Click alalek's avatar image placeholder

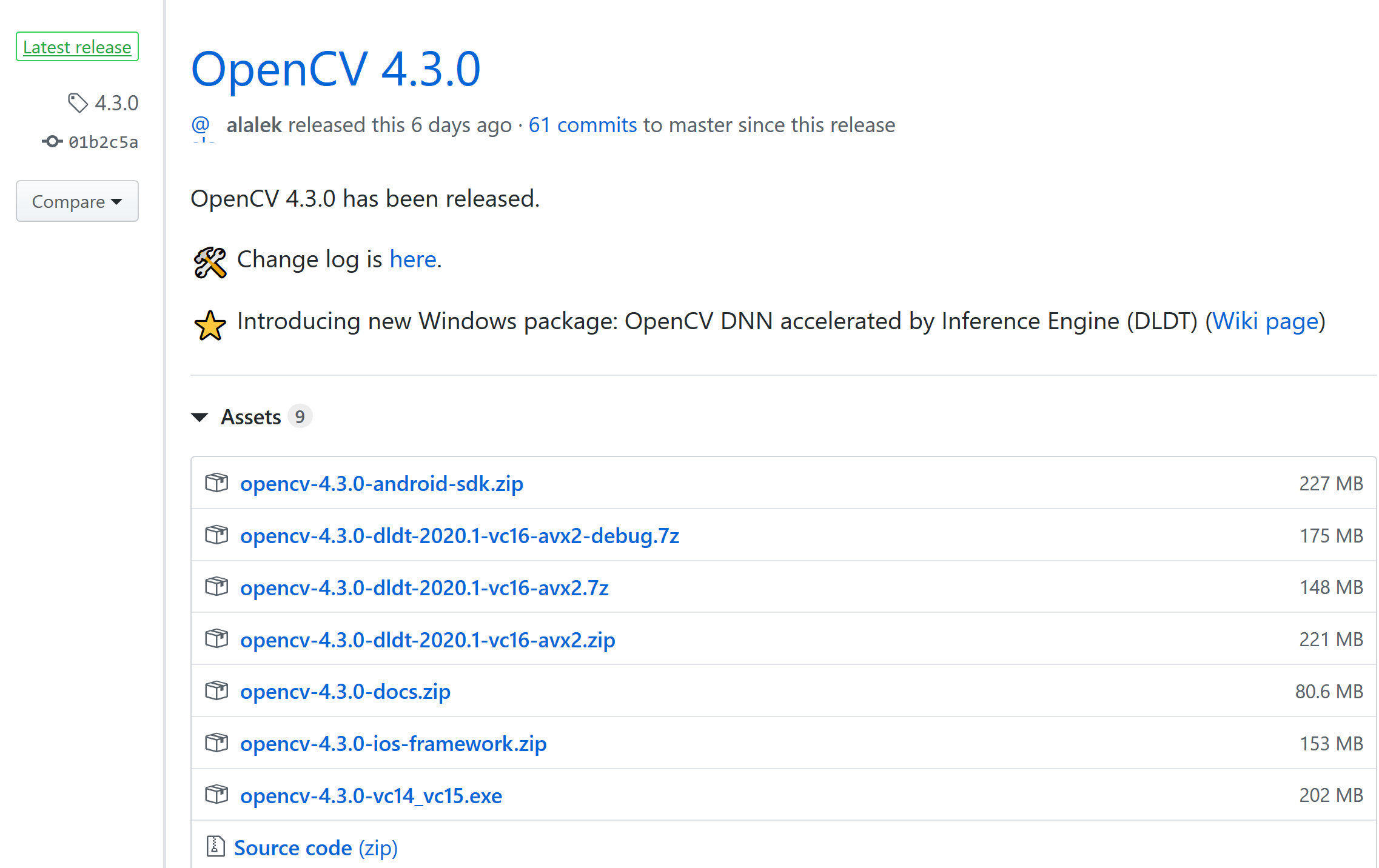tap(203, 129)
